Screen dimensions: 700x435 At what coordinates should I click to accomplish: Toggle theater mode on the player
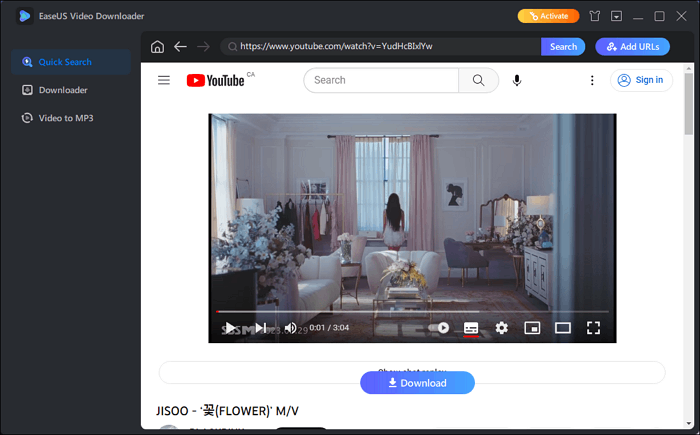click(563, 328)
